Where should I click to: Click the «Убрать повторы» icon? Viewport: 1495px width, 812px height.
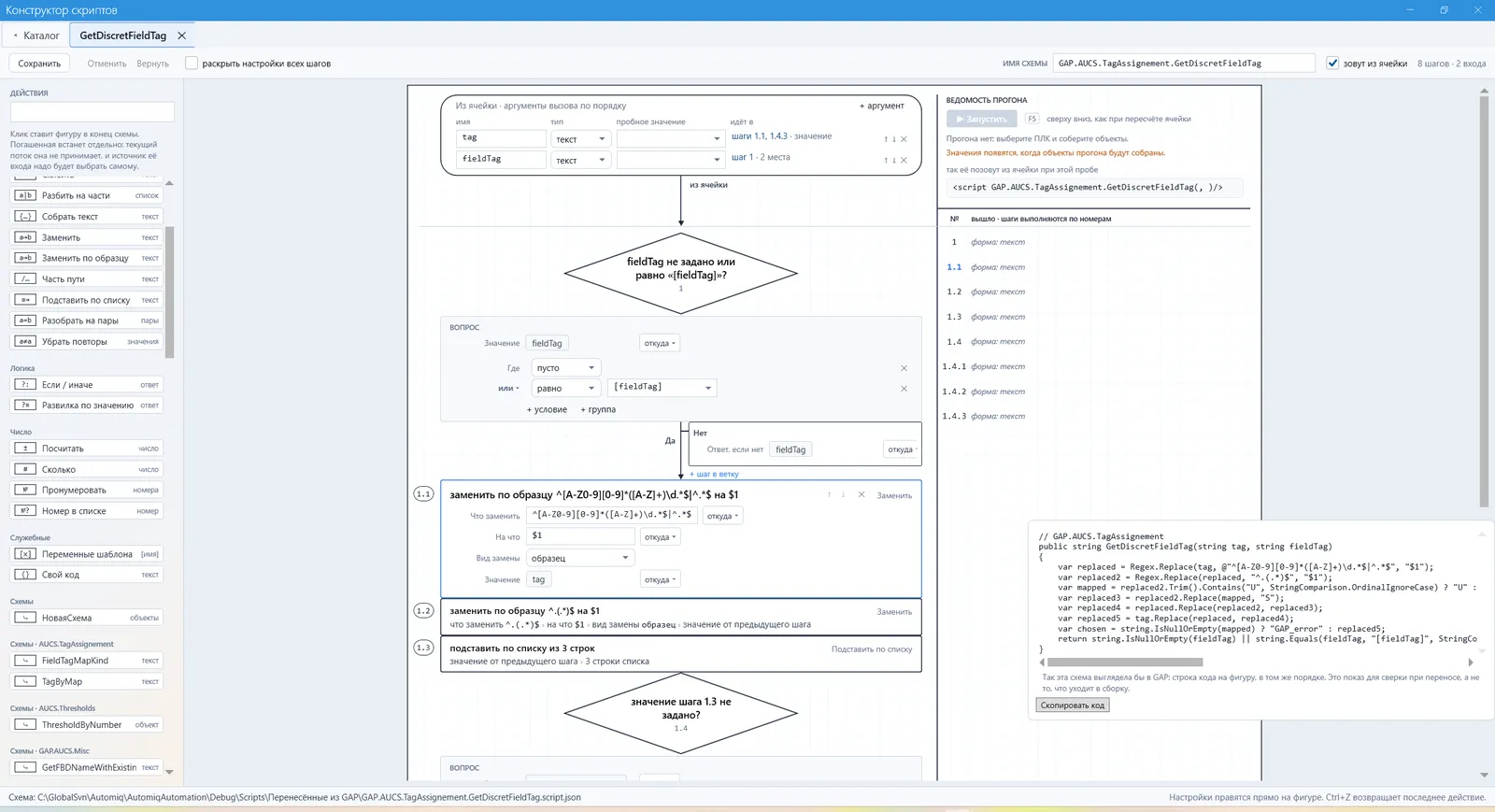point(26,342)
